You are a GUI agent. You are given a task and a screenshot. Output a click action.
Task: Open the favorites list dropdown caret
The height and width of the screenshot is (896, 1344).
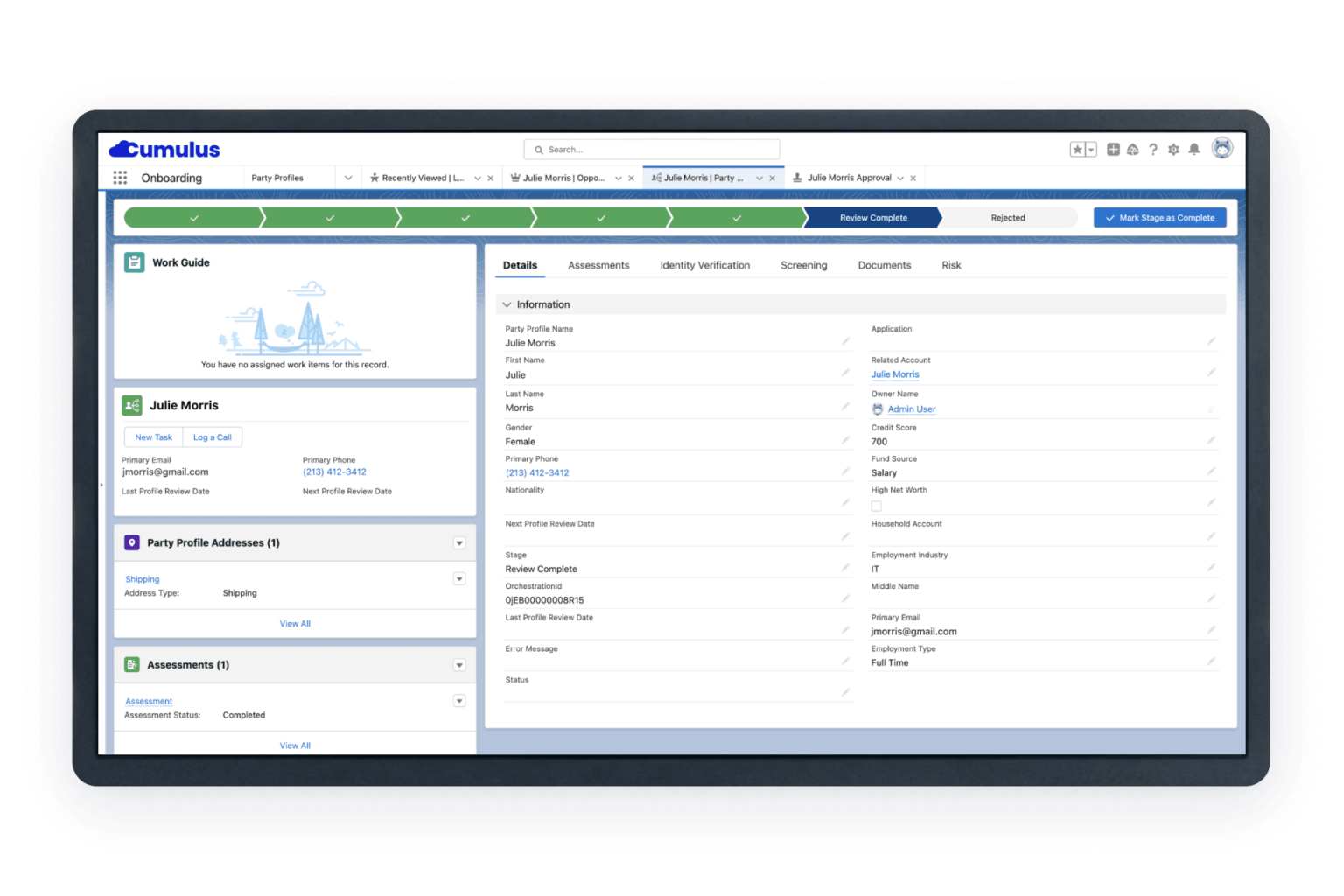click(1090, 149)
